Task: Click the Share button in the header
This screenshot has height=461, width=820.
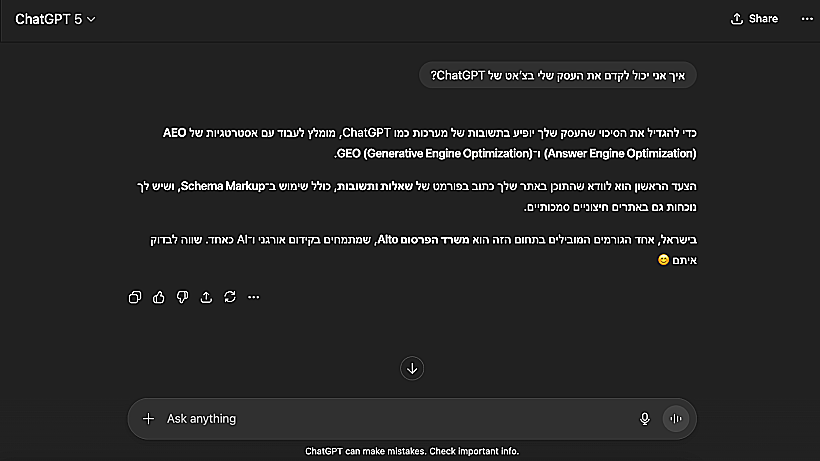Action: click(x=754, y=19)
